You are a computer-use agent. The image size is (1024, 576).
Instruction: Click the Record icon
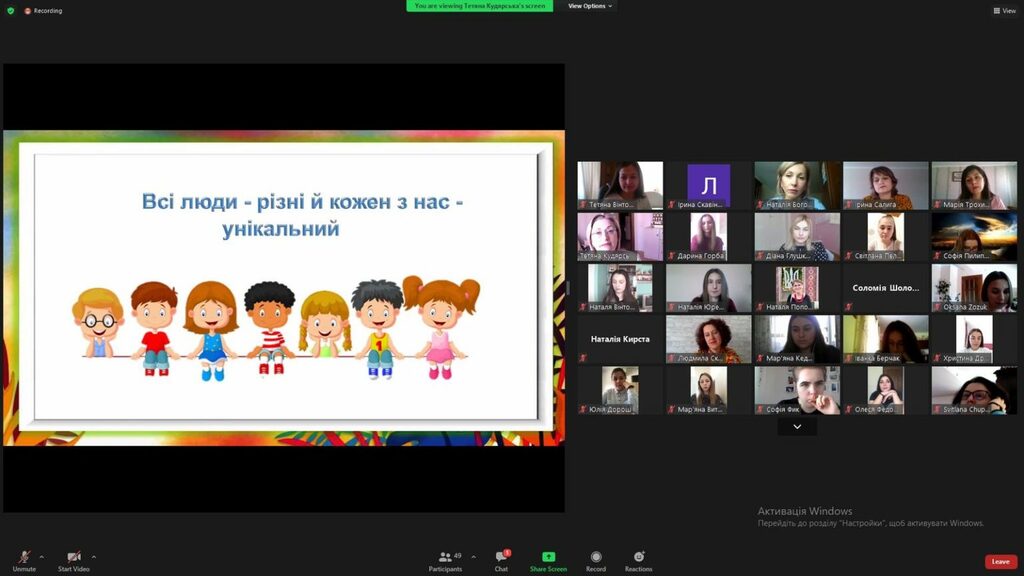click(596, 557)
